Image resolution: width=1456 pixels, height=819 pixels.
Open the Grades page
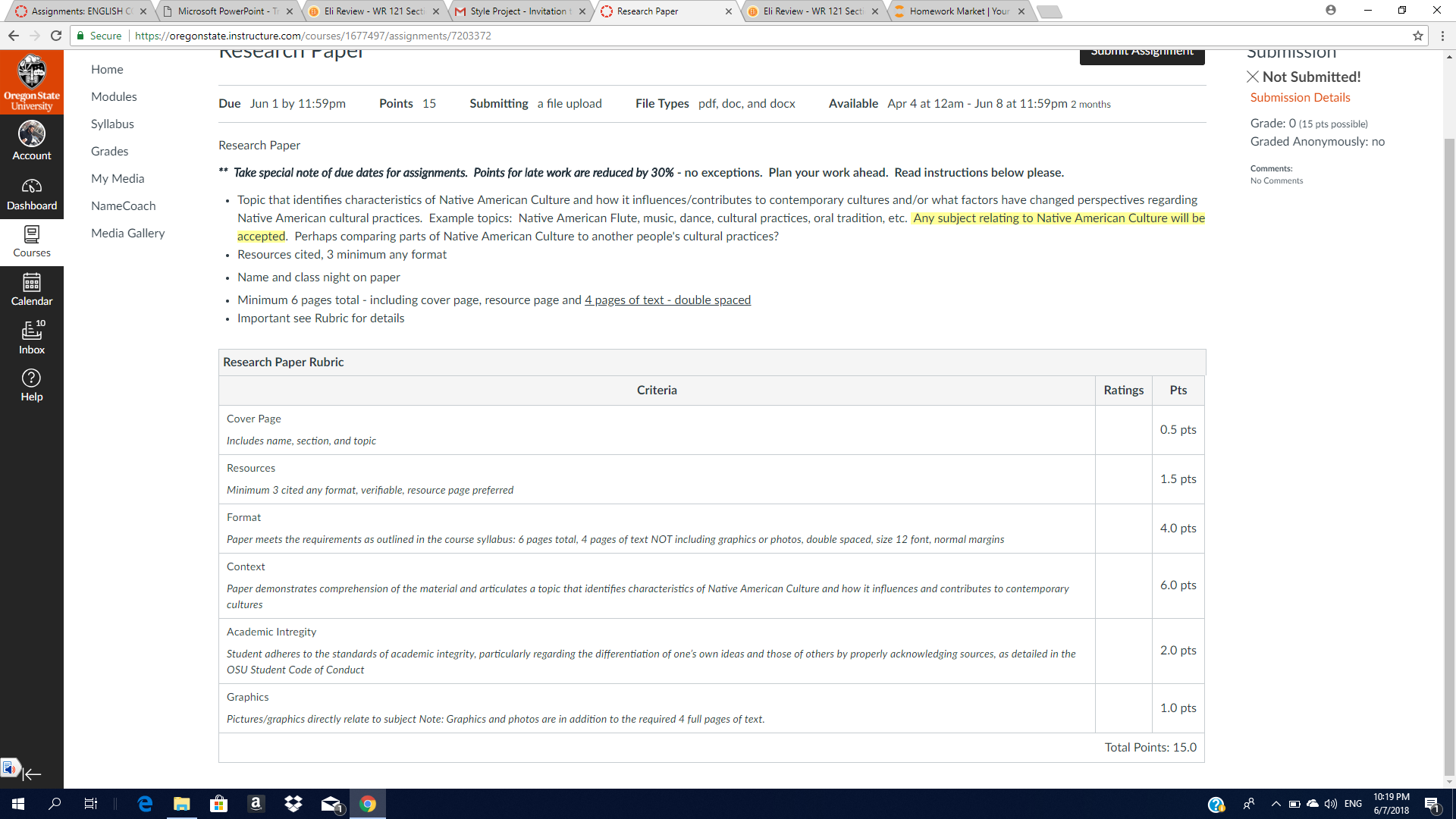[x=109, y=151]
